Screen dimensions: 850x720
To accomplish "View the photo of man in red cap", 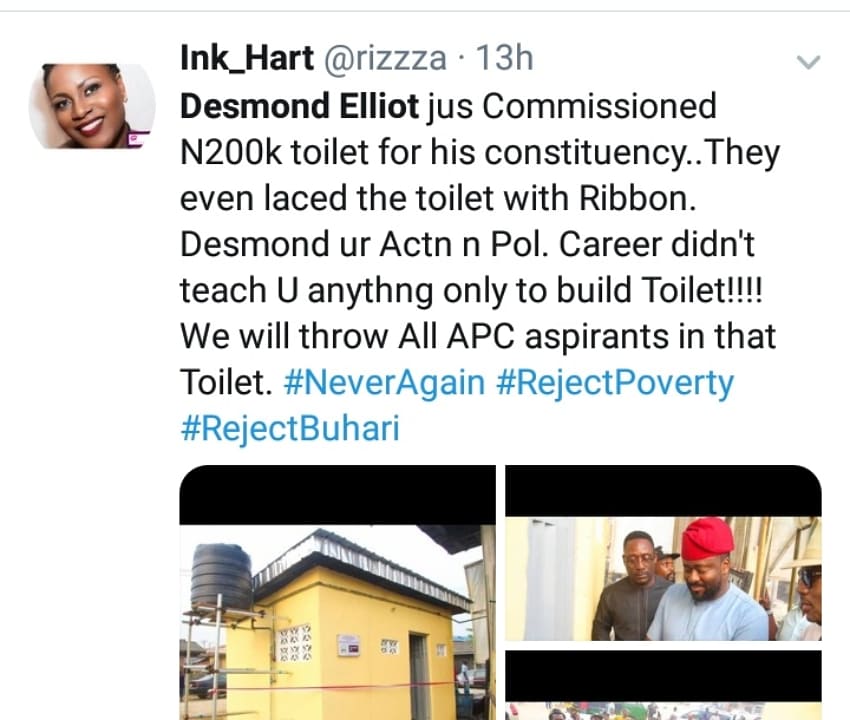I will [662, 580].
